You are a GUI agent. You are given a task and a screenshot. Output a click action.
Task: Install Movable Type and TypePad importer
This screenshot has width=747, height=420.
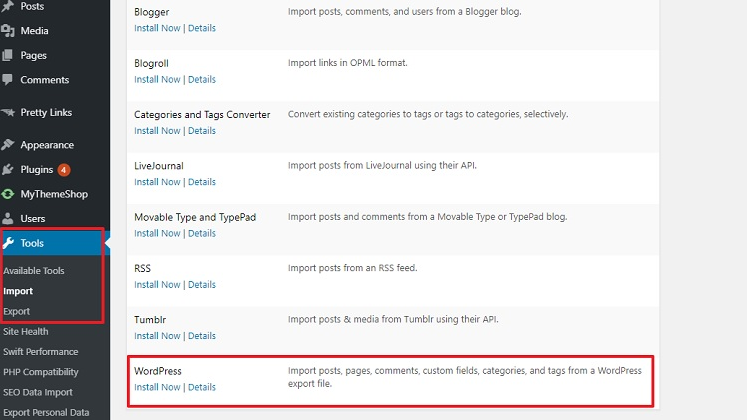pyautogui.click(x=157, y=233)
